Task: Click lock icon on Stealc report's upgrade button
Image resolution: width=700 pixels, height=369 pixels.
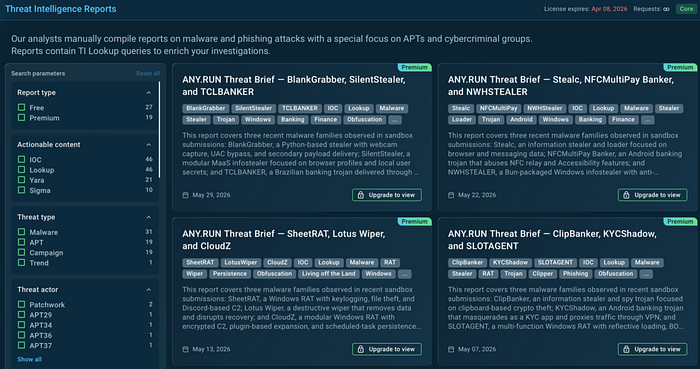Action: (x=626, y=195)
